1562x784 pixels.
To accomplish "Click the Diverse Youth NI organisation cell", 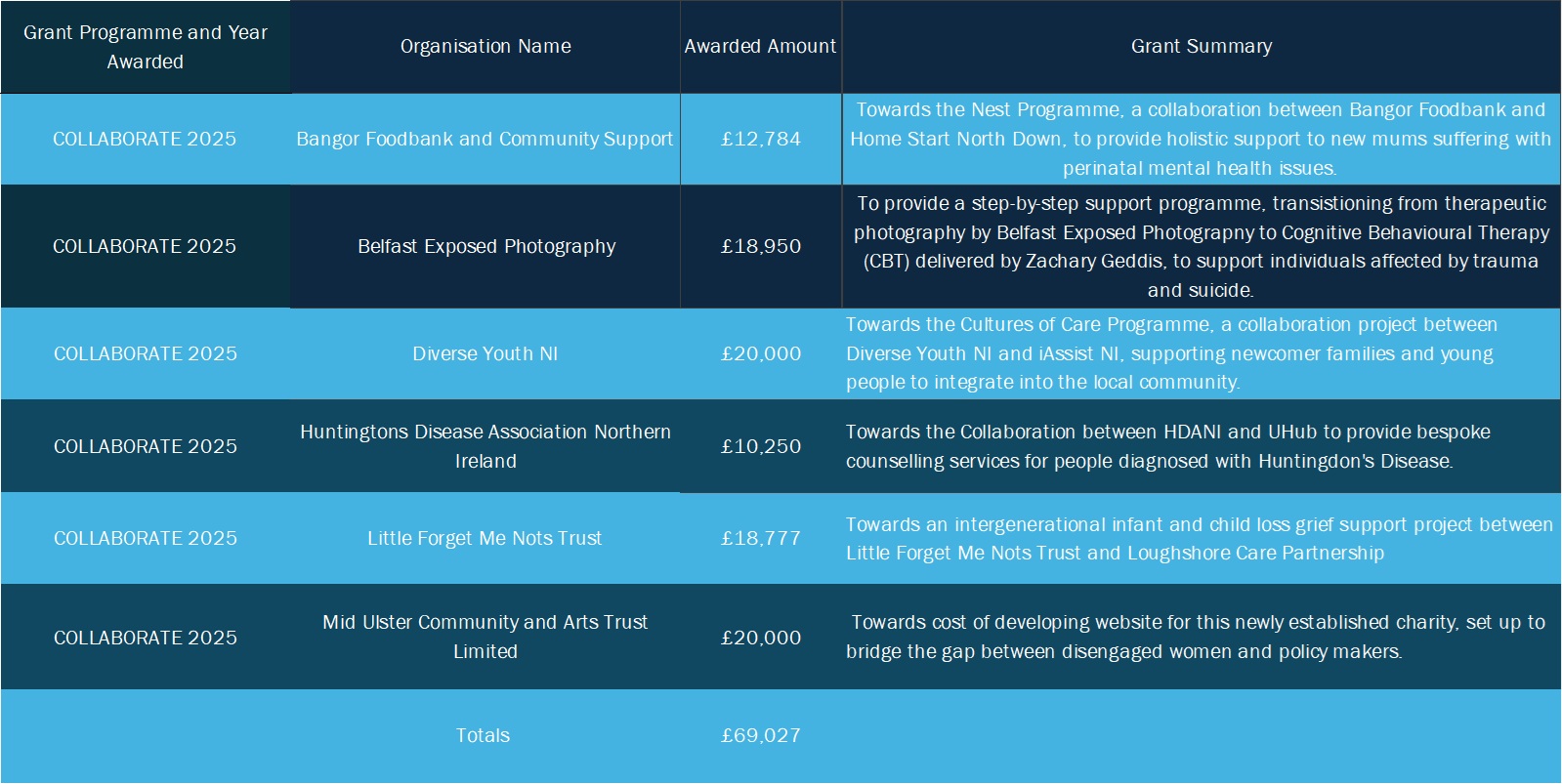I will click(485, 353).
